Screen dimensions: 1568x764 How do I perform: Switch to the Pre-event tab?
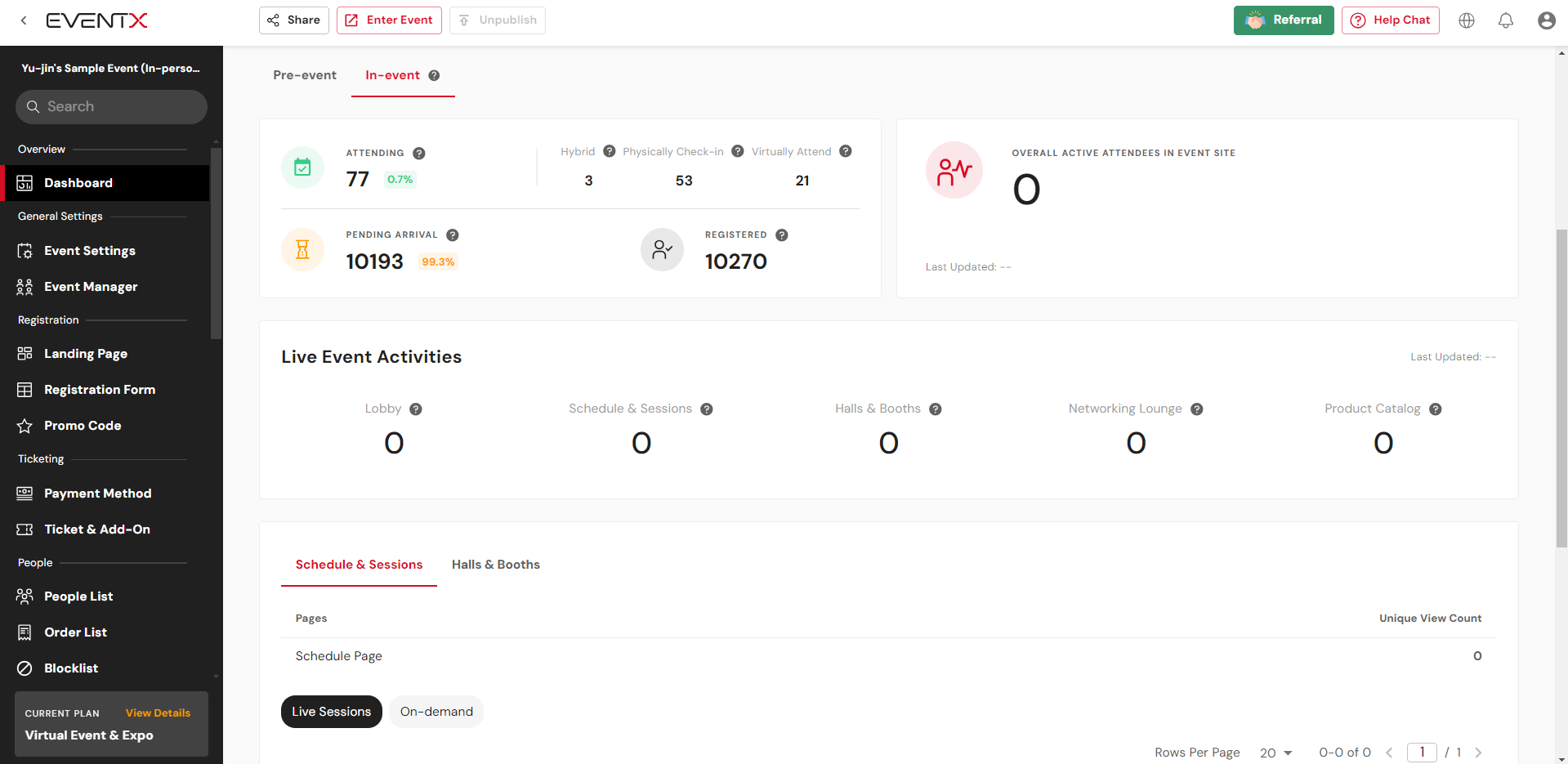tap(305, 75)
